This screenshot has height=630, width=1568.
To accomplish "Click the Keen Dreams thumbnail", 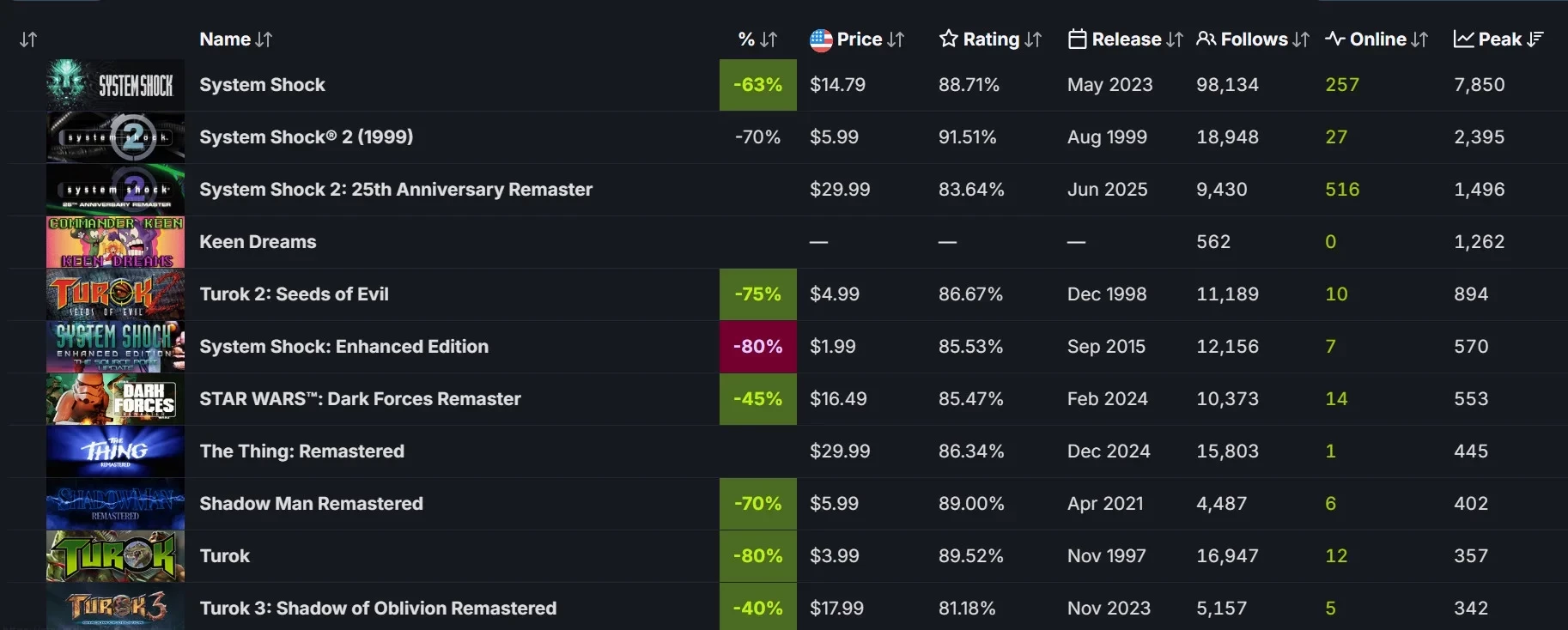I will pos(115,242).
